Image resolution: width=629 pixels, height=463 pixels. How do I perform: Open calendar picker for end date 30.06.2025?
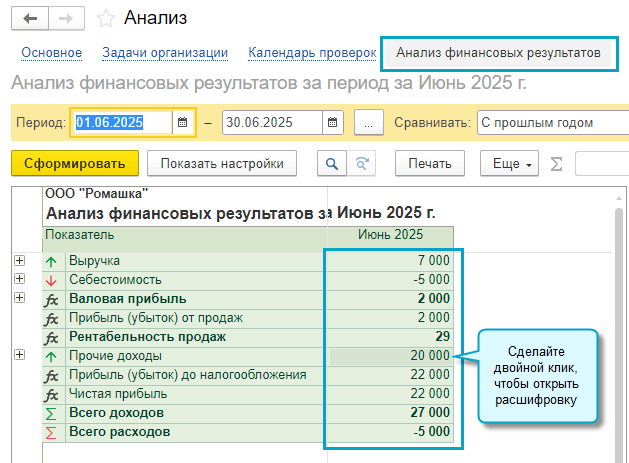coord(333,123)
